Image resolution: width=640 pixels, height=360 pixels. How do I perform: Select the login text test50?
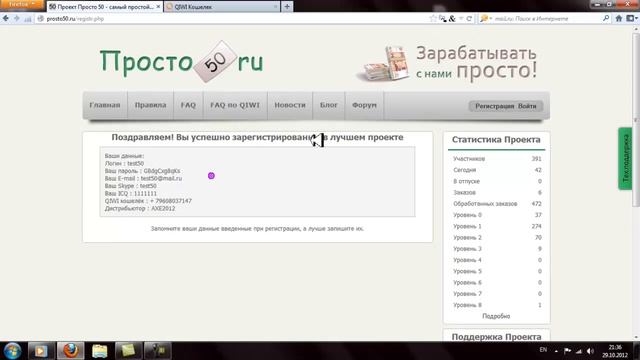[135, 163]
